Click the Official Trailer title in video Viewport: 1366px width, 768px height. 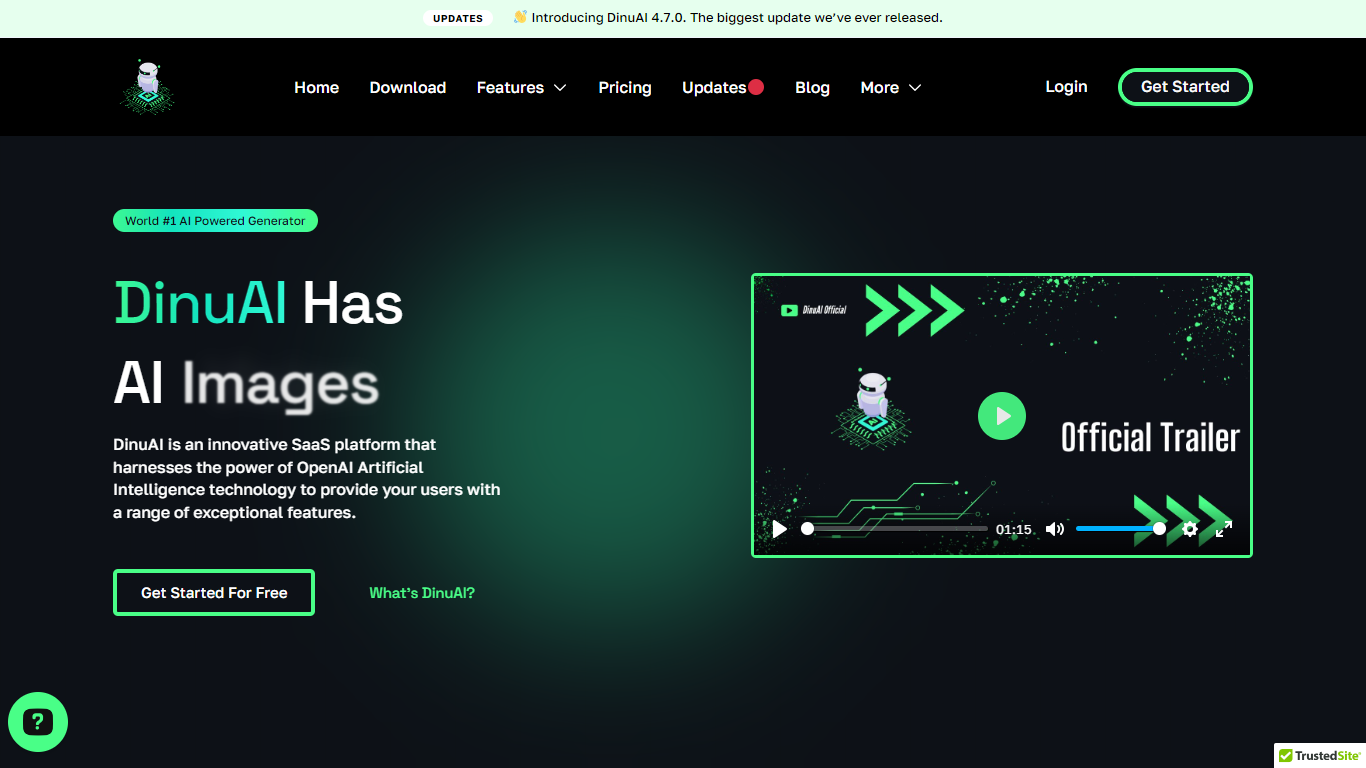1150,438
